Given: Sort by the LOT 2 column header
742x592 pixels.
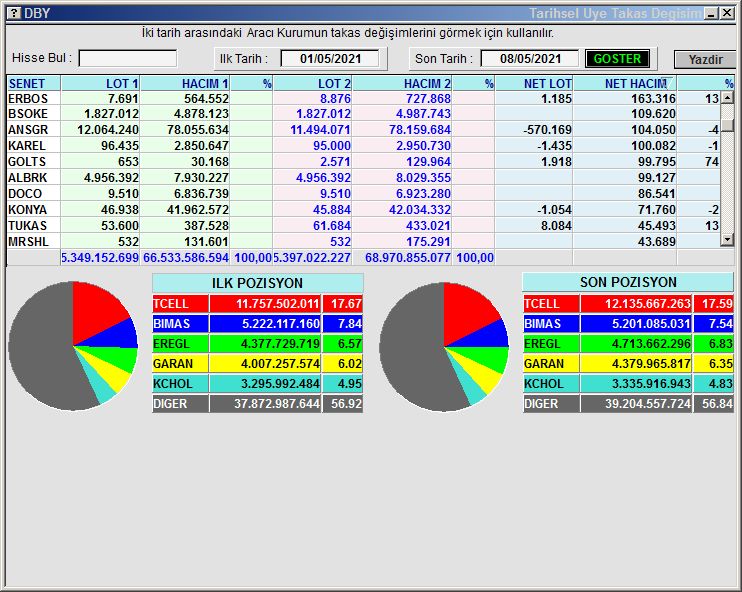Looking at the screenshot, I should (x=313, y=84).
